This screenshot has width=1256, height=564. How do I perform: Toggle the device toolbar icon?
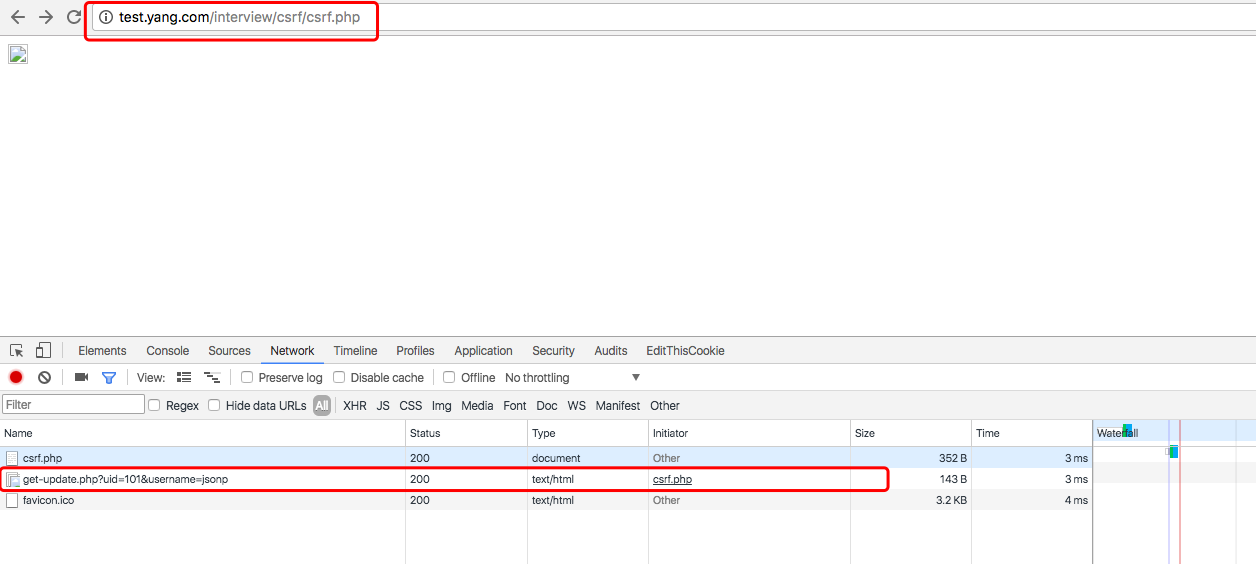43,351
